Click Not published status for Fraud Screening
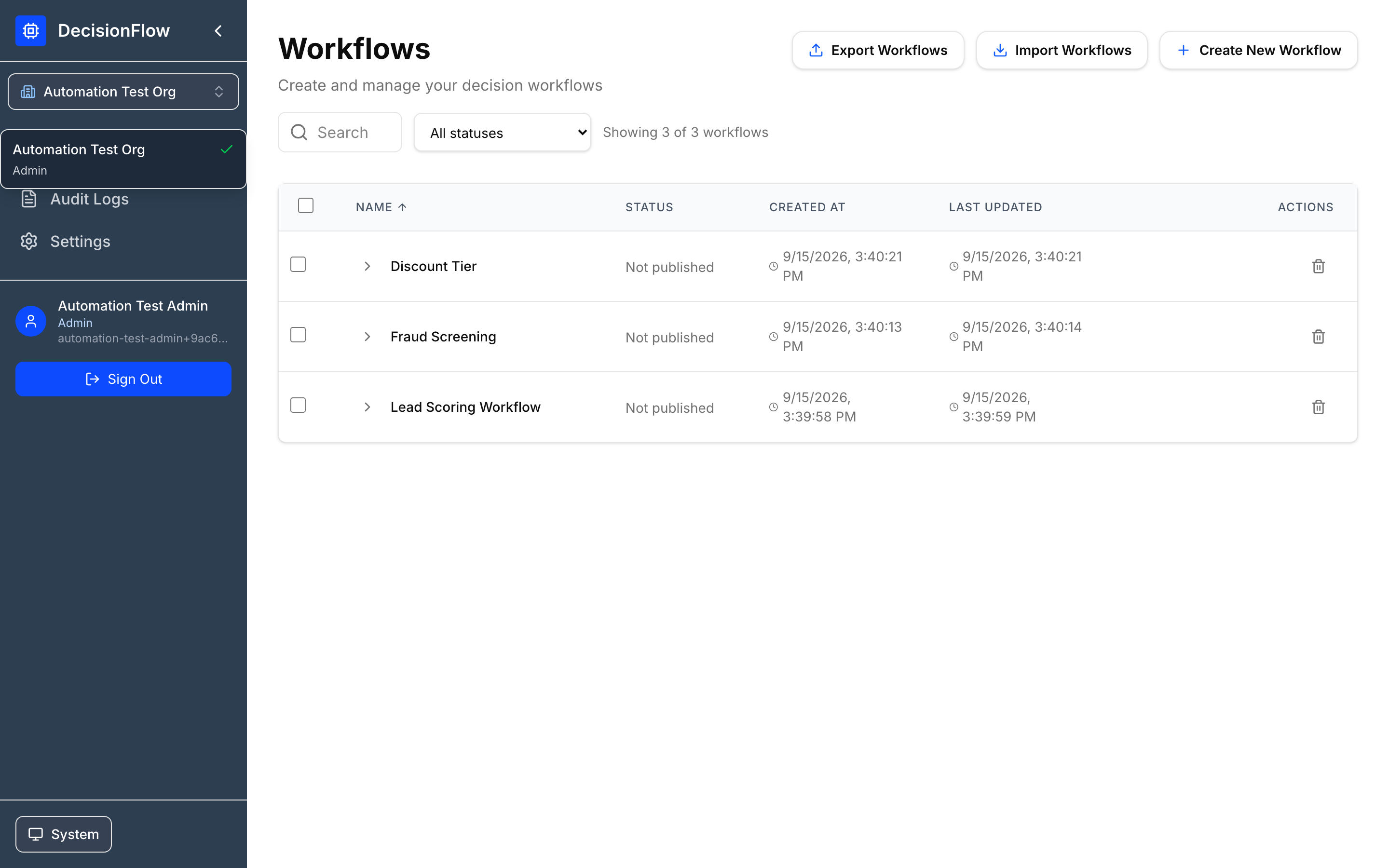Viewport: 1389px width, 868px height. 669,338
